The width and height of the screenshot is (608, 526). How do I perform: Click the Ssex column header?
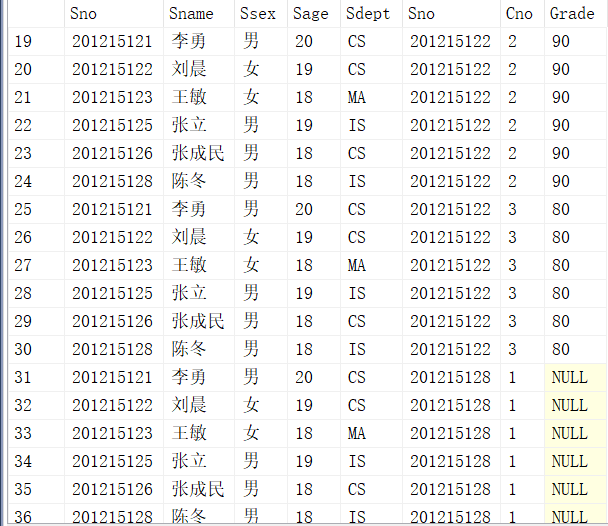(261, 14)
